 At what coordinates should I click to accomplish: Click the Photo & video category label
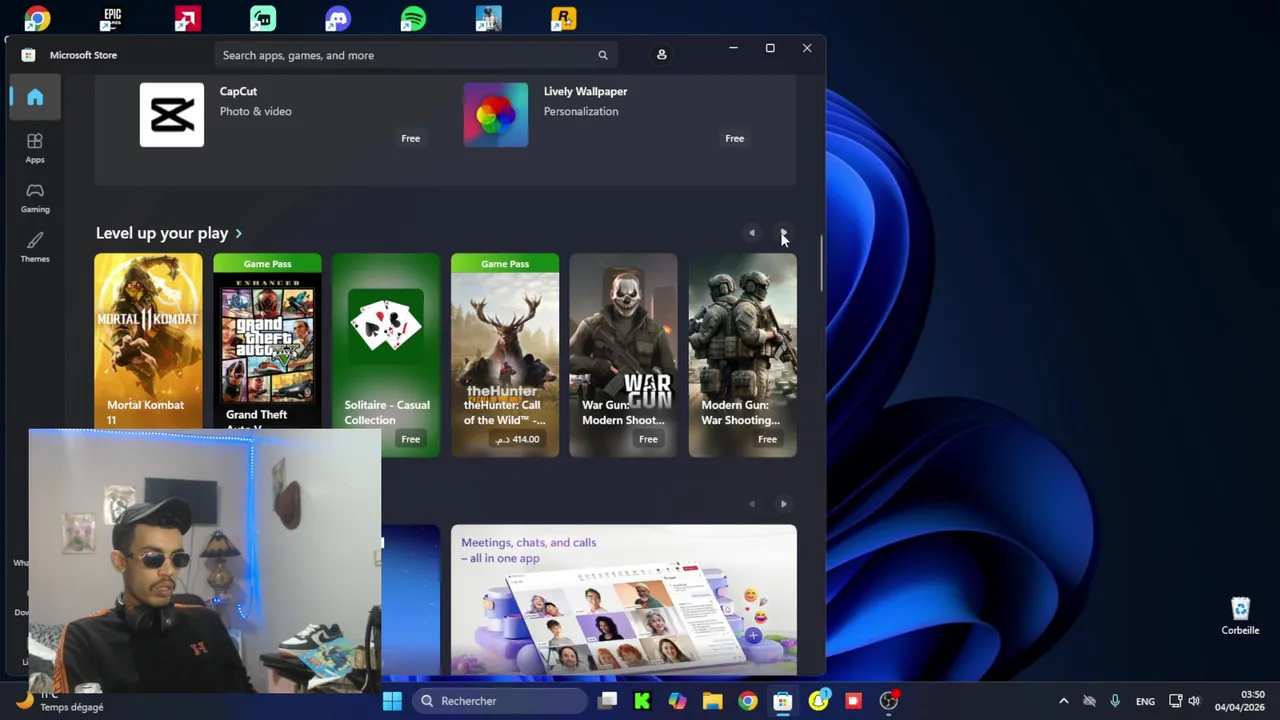click(256, 111)
